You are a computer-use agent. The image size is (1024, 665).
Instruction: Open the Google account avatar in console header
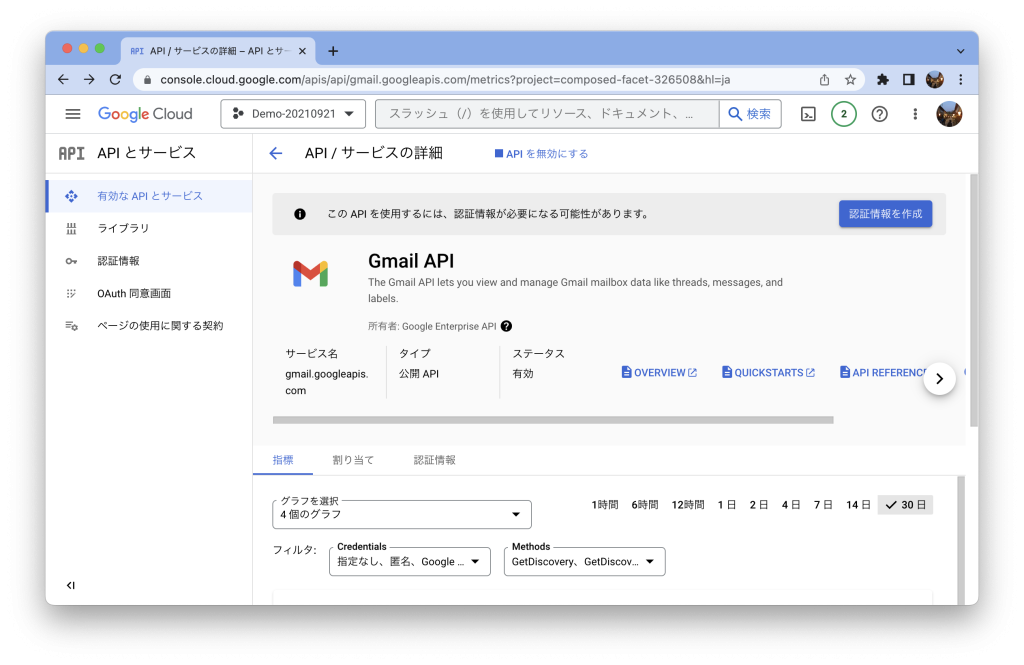(x=949, y=114)
